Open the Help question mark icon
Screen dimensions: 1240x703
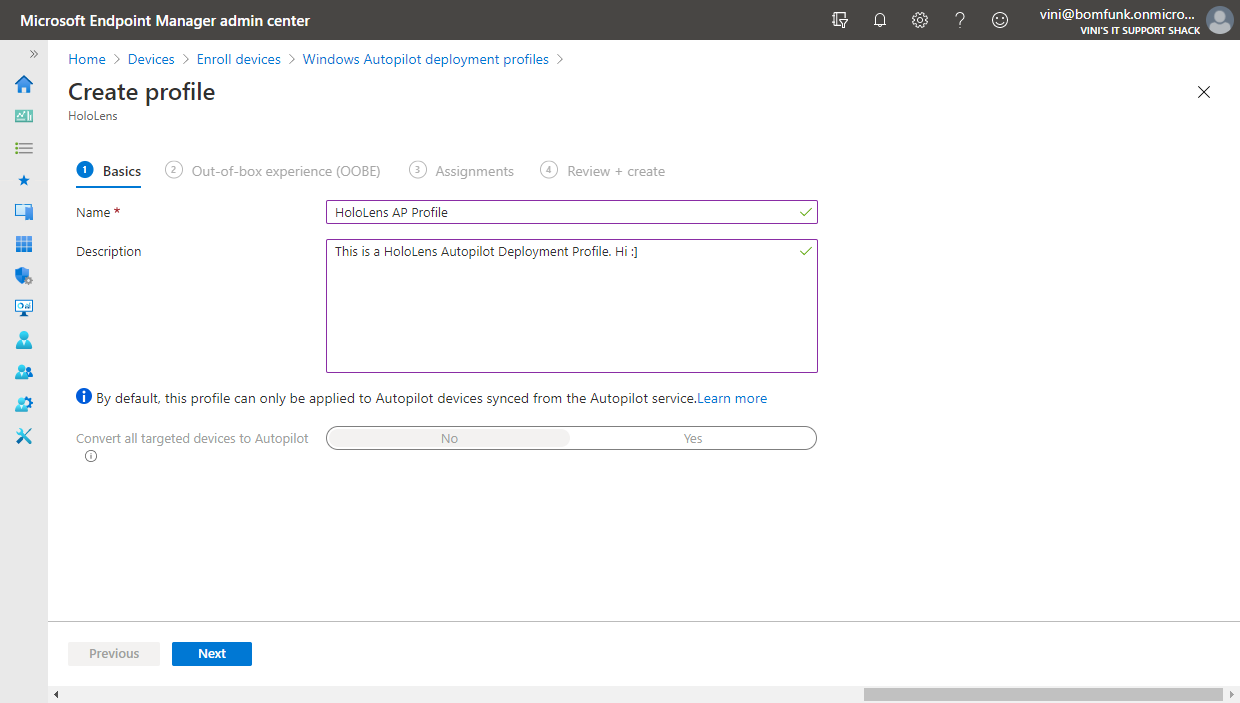tap(960, 20)
